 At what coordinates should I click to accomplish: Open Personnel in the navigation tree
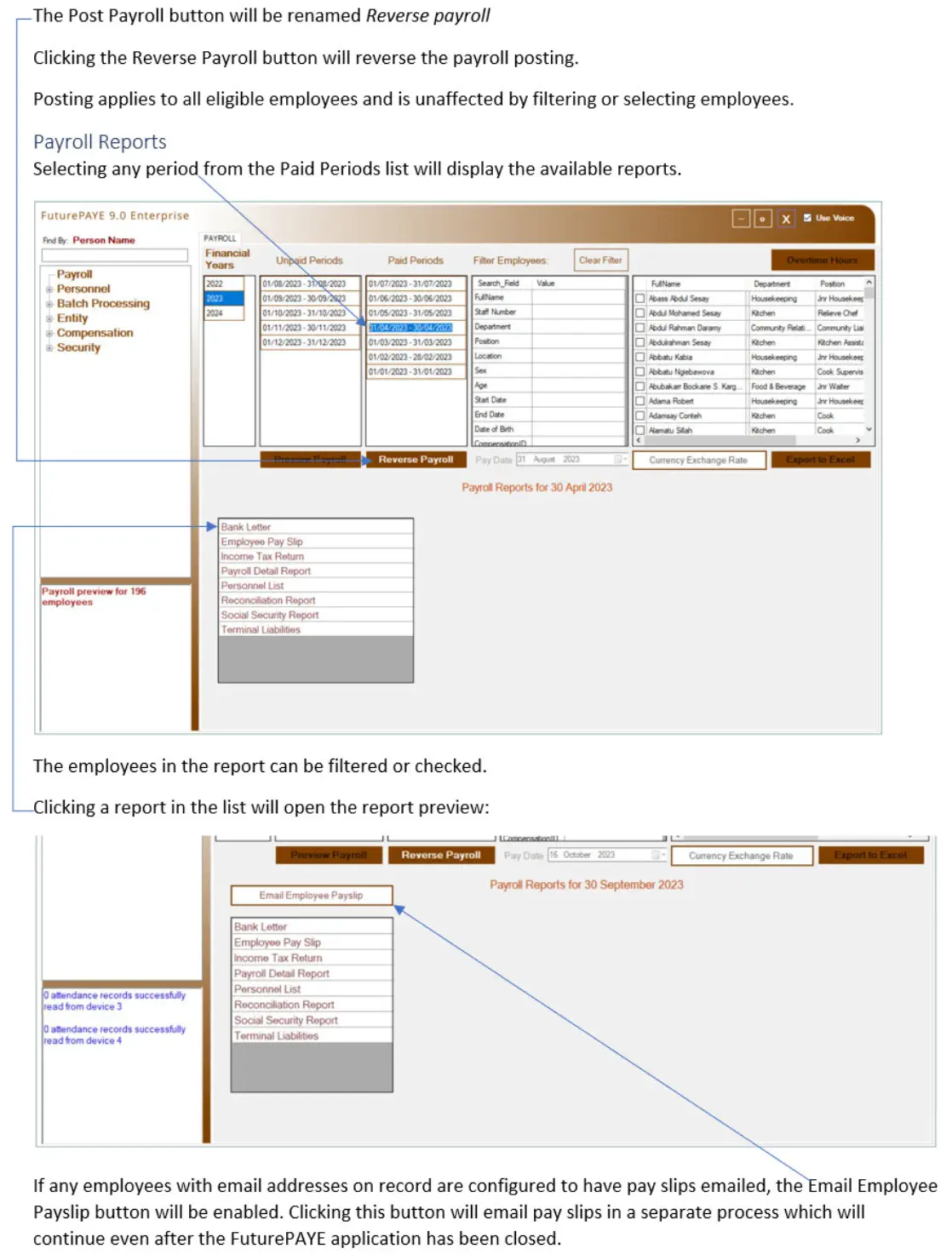83,289
